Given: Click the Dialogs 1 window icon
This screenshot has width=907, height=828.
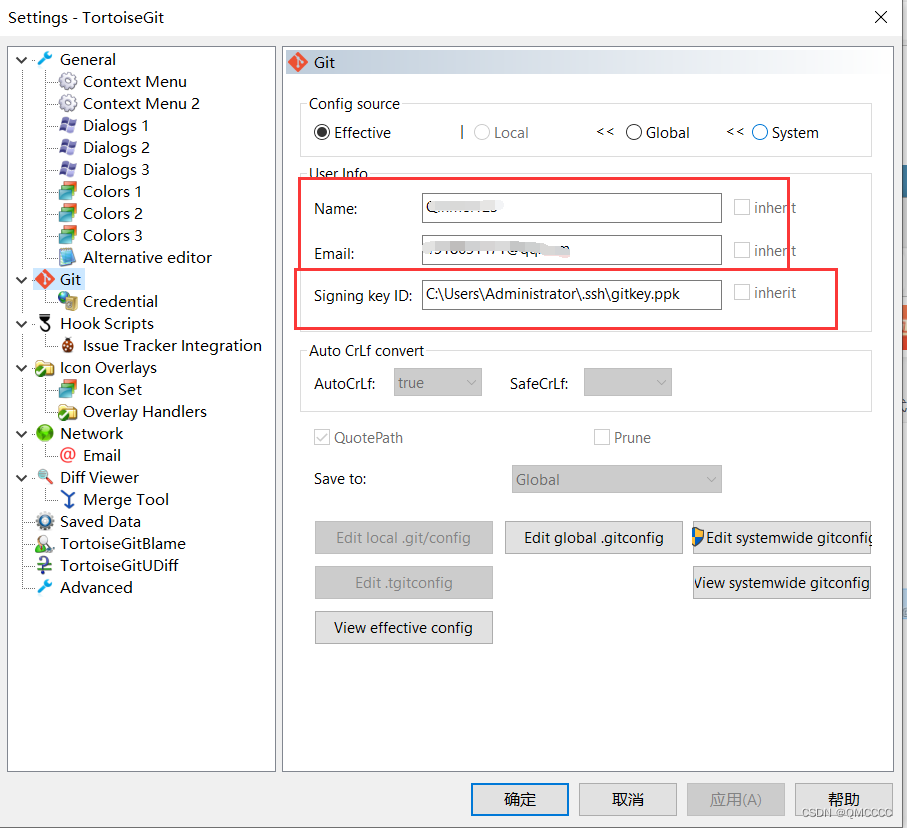Looking at the screenshot, I should click(68, 125).
